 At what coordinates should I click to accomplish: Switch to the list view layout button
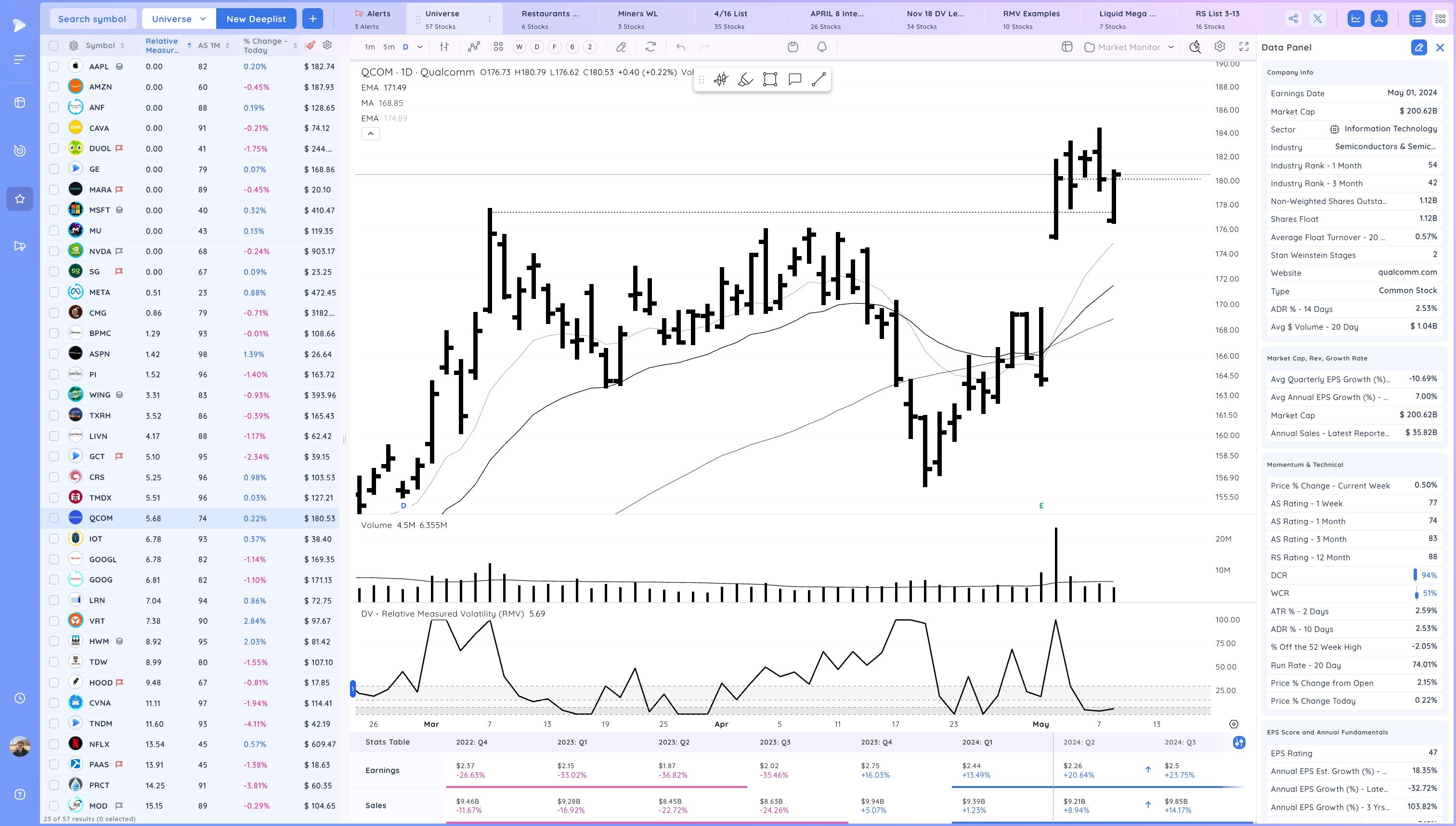(1417, 19)
